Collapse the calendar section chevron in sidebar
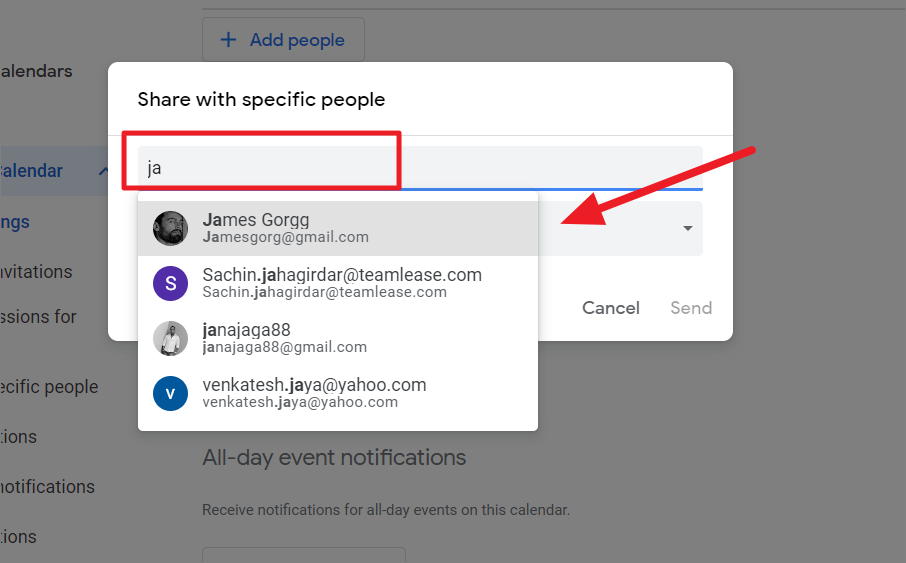The width and height of the screenshot is (906, 563). (x=103, y=171)
